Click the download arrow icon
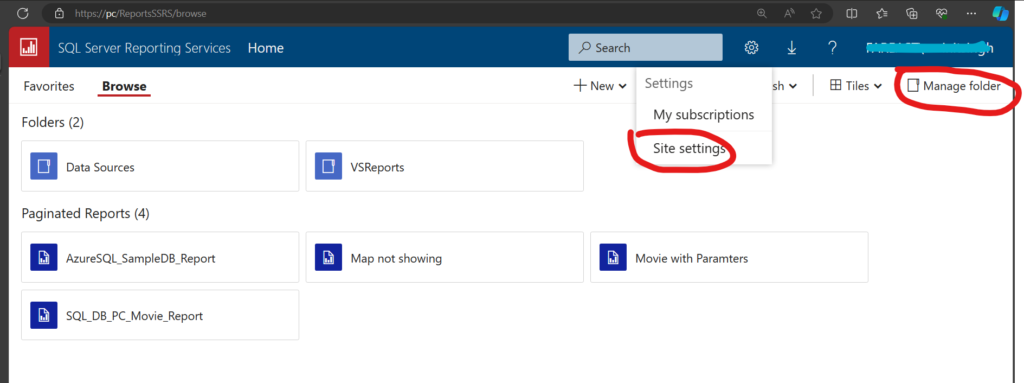1024x383 pixels. pos(792,48)
